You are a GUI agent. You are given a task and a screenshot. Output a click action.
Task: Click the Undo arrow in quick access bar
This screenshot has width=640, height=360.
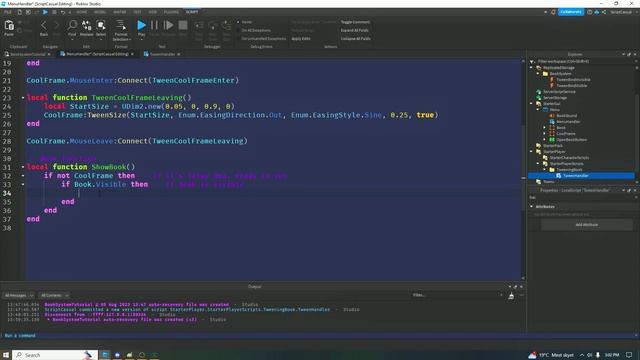[62, 12]
